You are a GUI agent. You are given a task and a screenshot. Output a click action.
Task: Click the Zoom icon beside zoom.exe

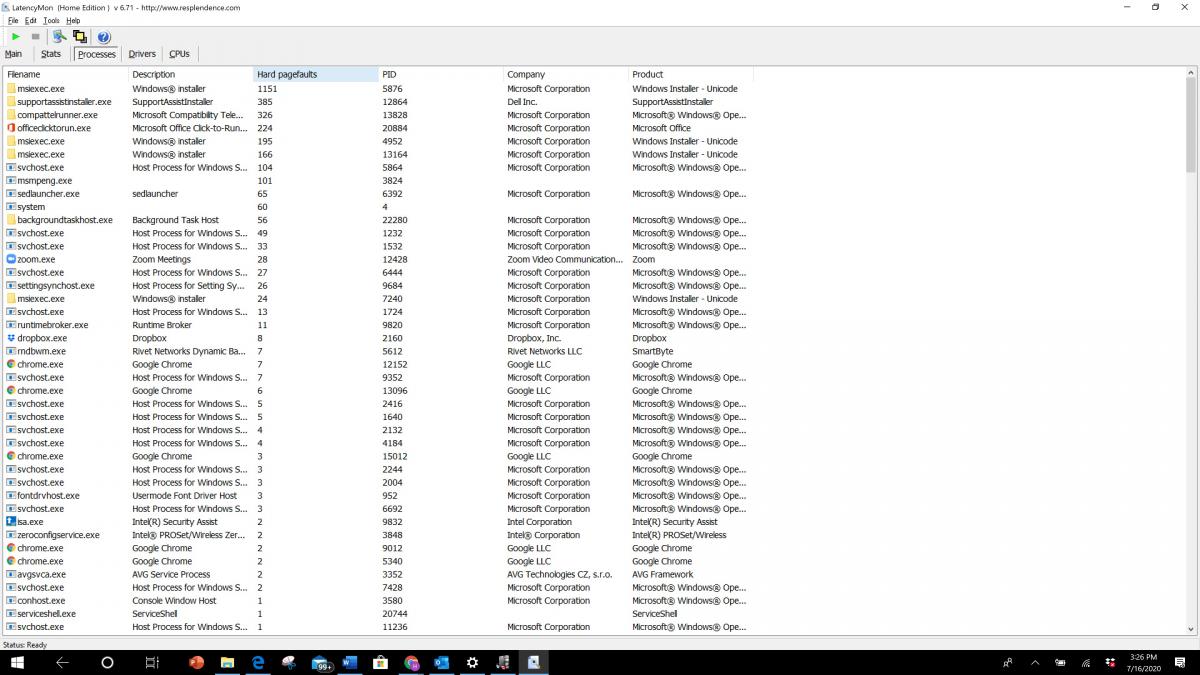pos(11,259)
